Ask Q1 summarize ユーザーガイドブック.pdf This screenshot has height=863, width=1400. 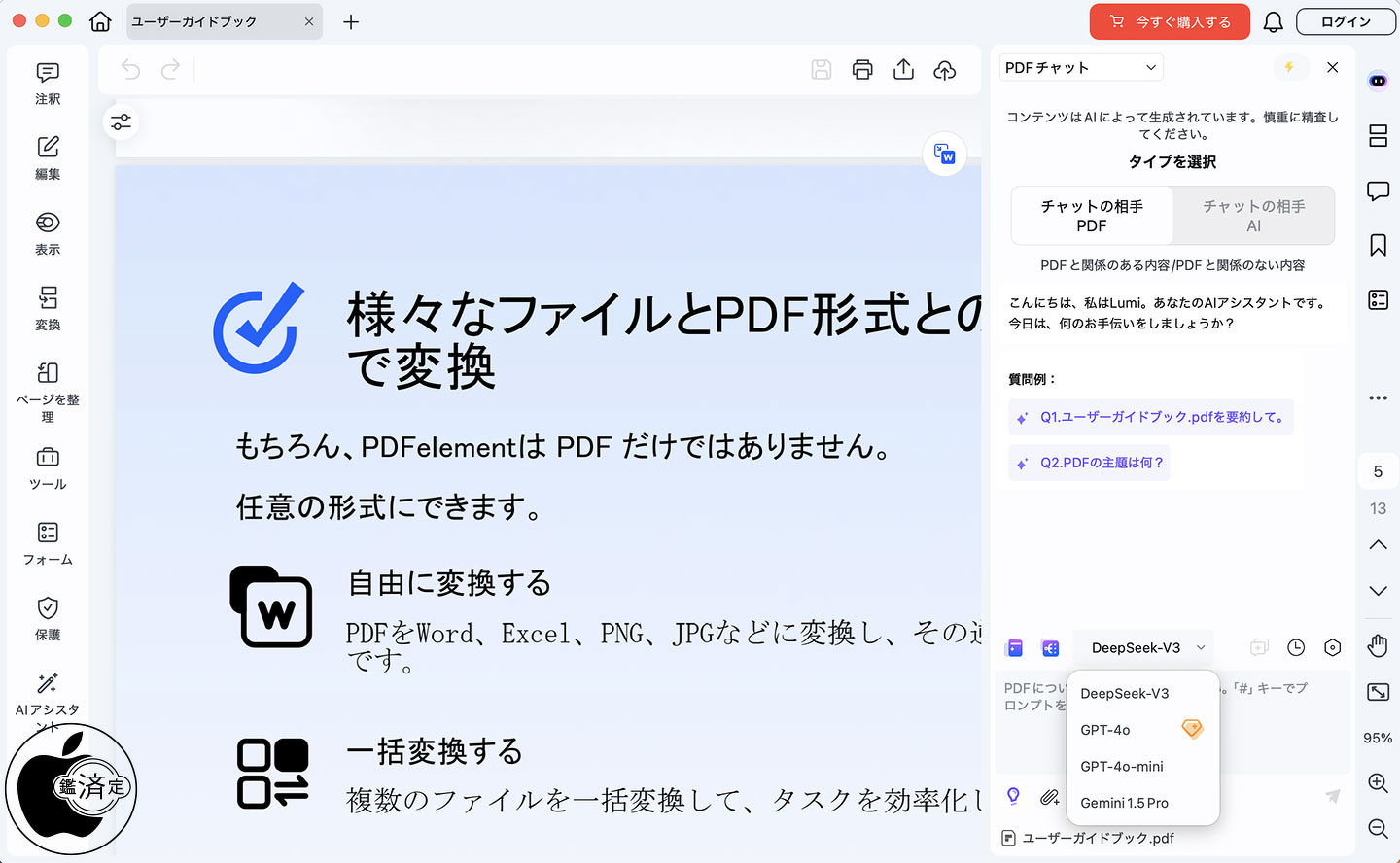coord(1151,417)
